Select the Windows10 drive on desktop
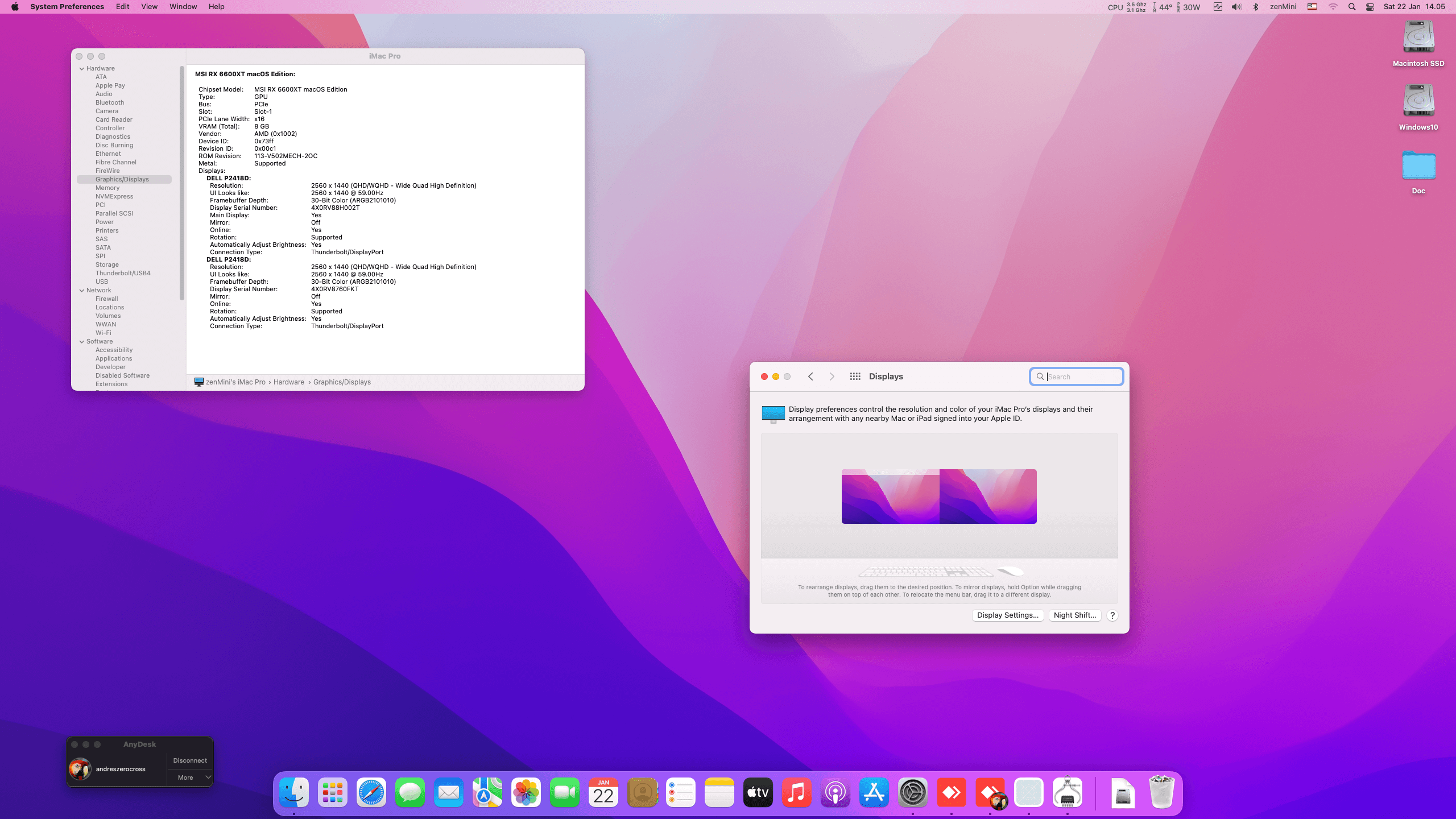 (1418, 108)
